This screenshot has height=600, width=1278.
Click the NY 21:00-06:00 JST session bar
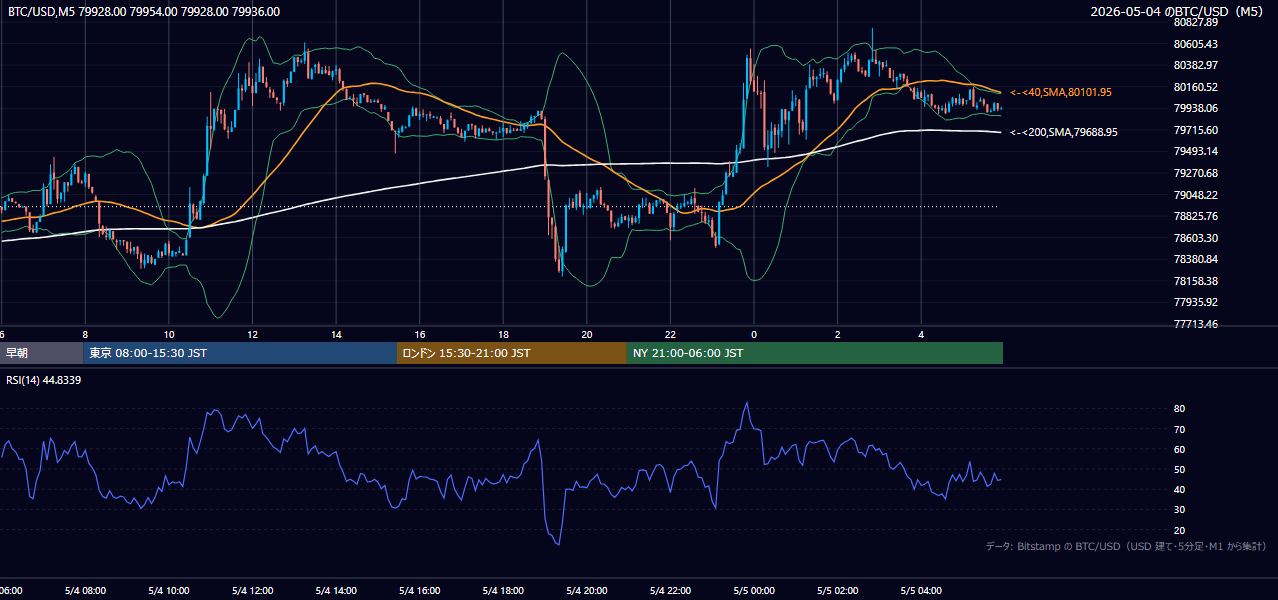click(x=815, y=353)
